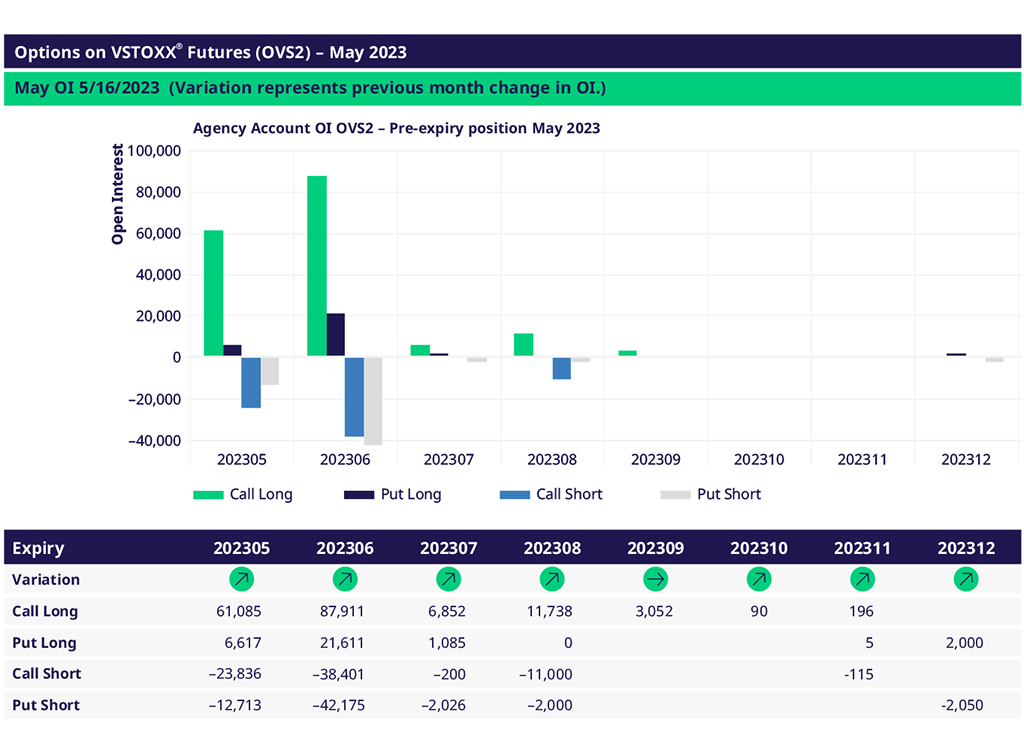The image size is (1024, 753).
Task: Click the variation arrow icon for 202310
Action: point(759,579)
